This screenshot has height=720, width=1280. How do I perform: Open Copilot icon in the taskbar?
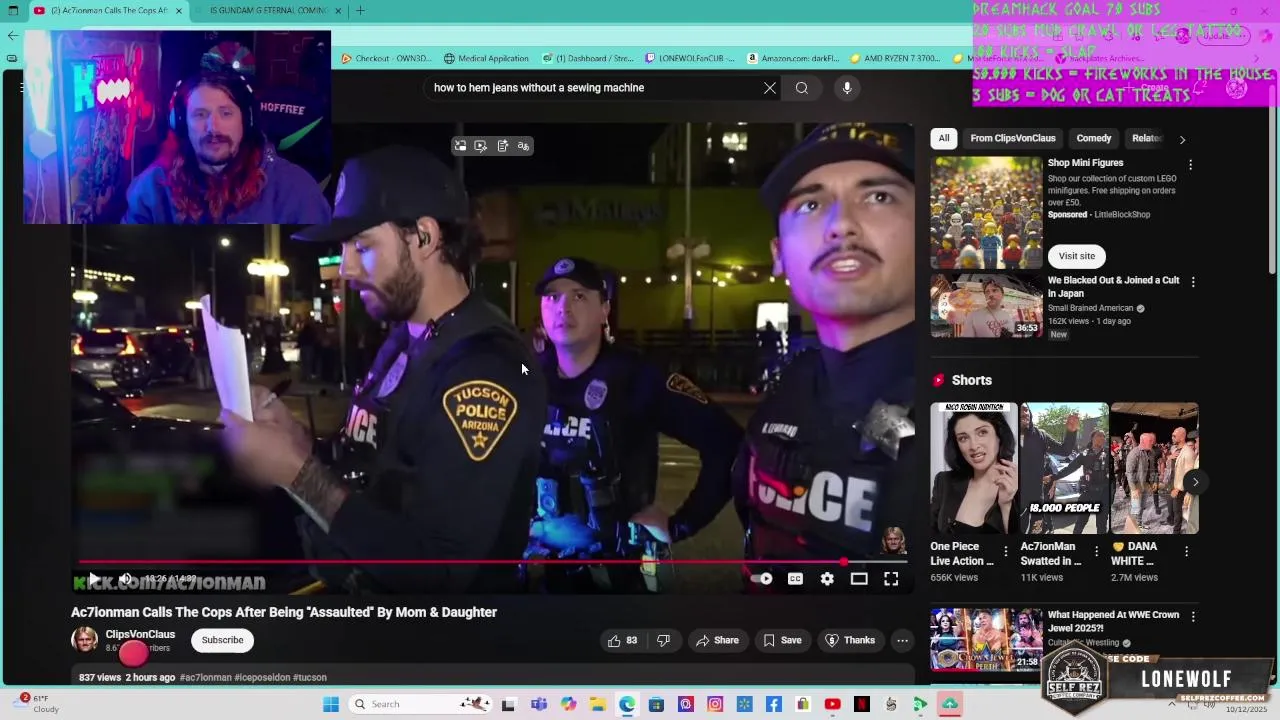pyautogui.click(x=568, y=704)
